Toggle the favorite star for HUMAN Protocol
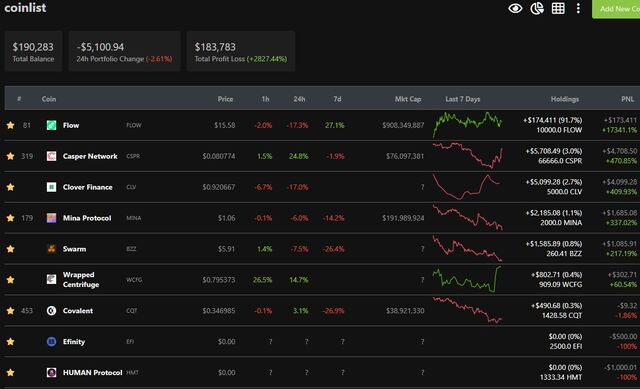640x389 pixels. pos(11,373)
